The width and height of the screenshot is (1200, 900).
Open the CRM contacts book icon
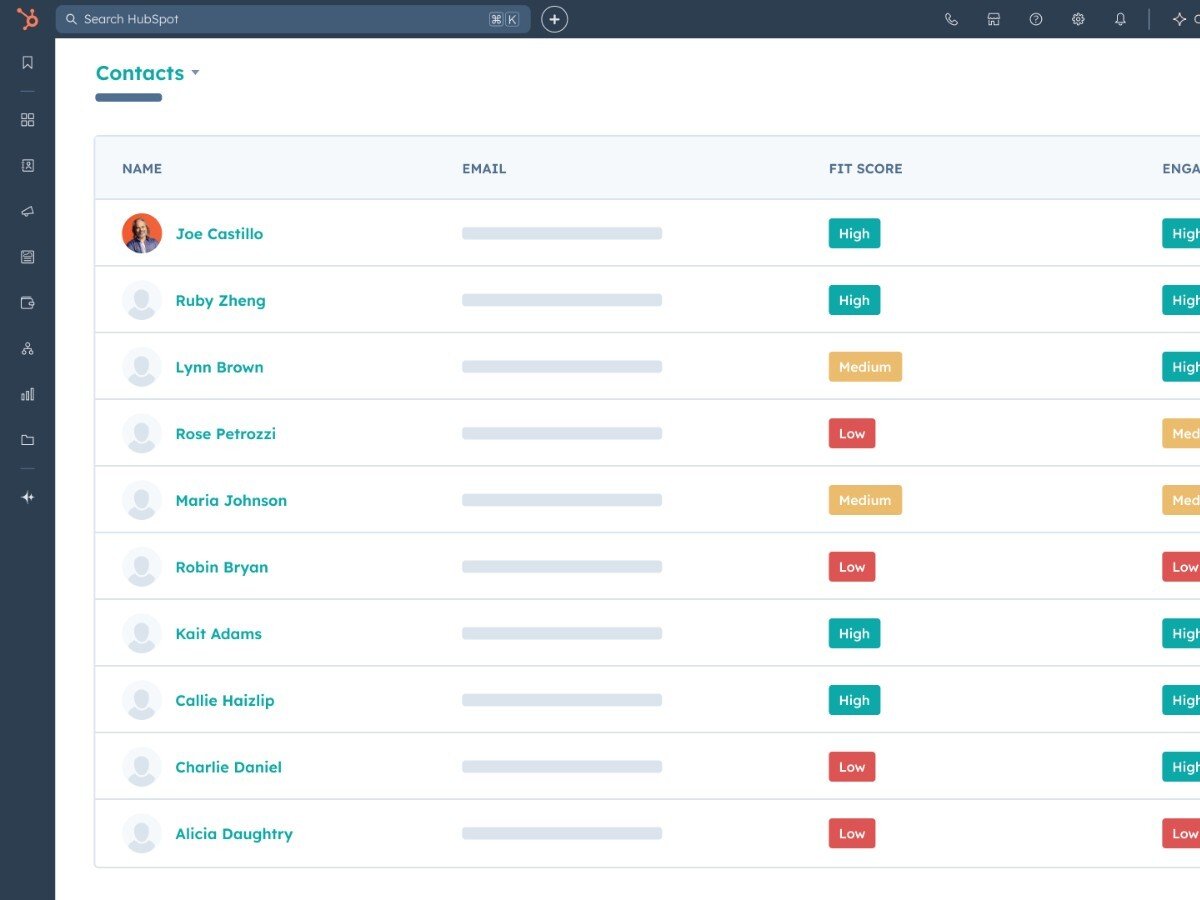click(27, 166)
